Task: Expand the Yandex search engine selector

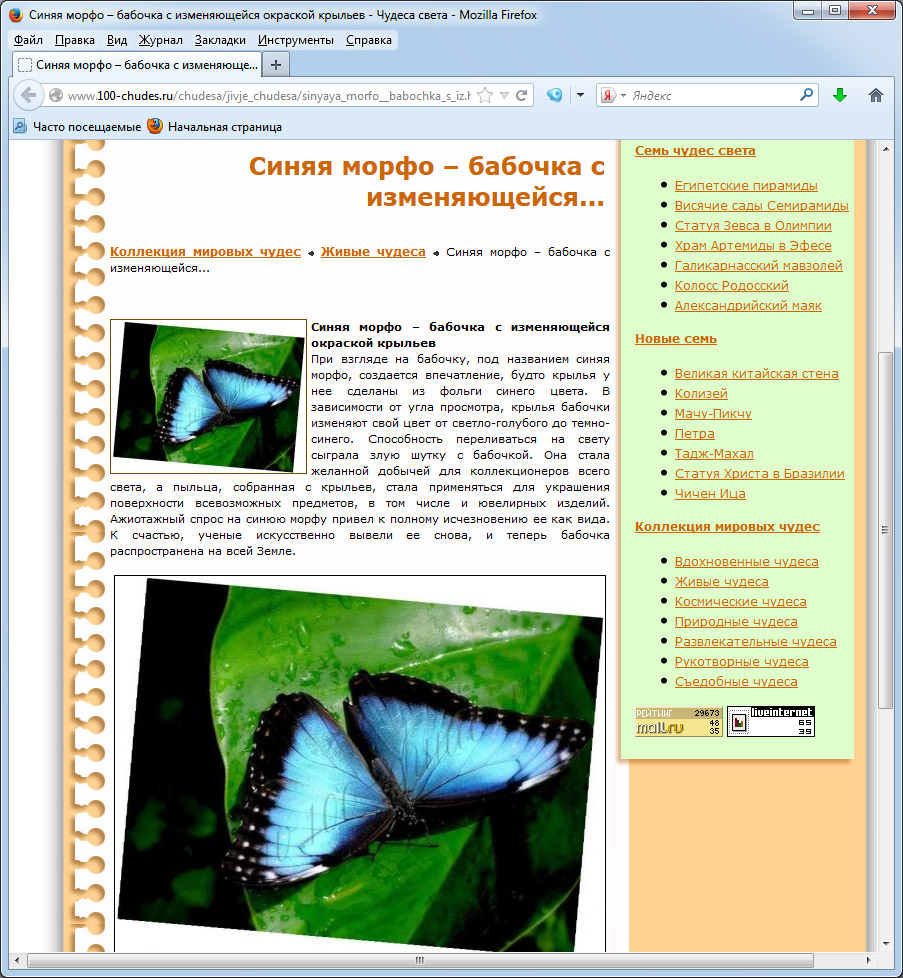Action: [x=623, y=96]
